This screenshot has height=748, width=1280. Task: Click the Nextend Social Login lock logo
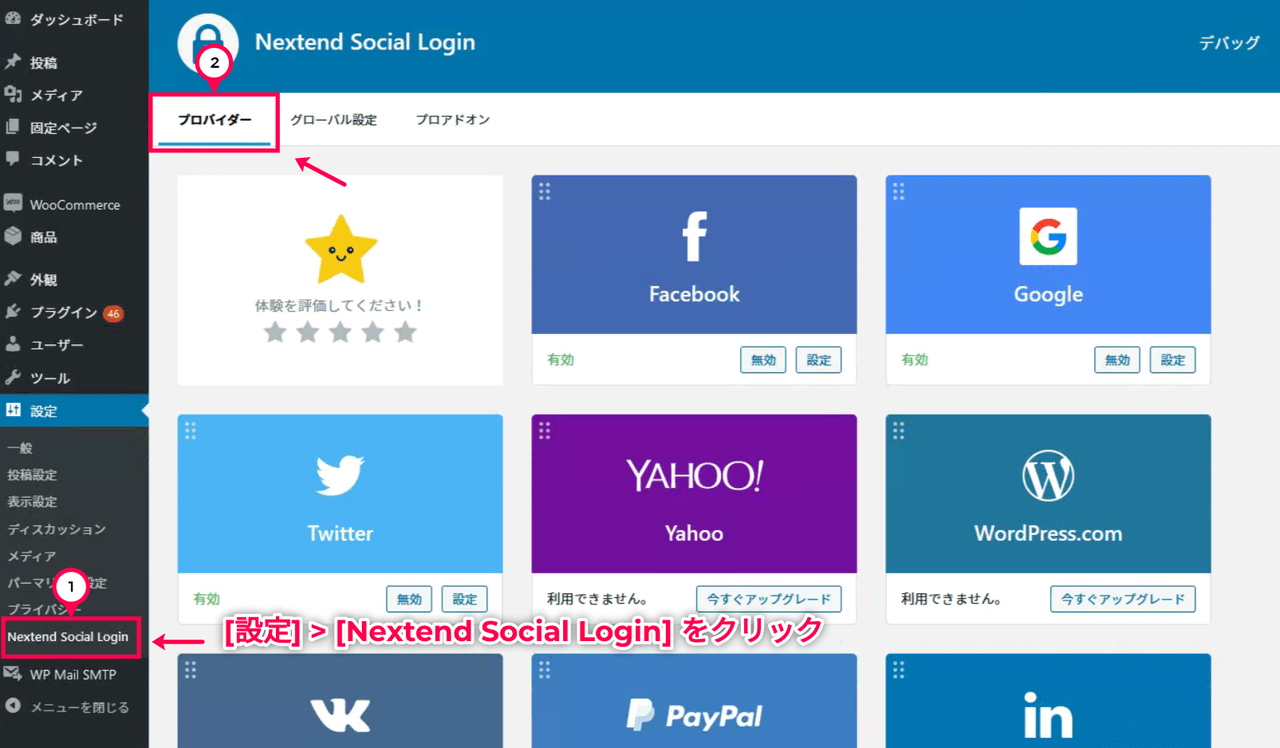click(208, 45)
